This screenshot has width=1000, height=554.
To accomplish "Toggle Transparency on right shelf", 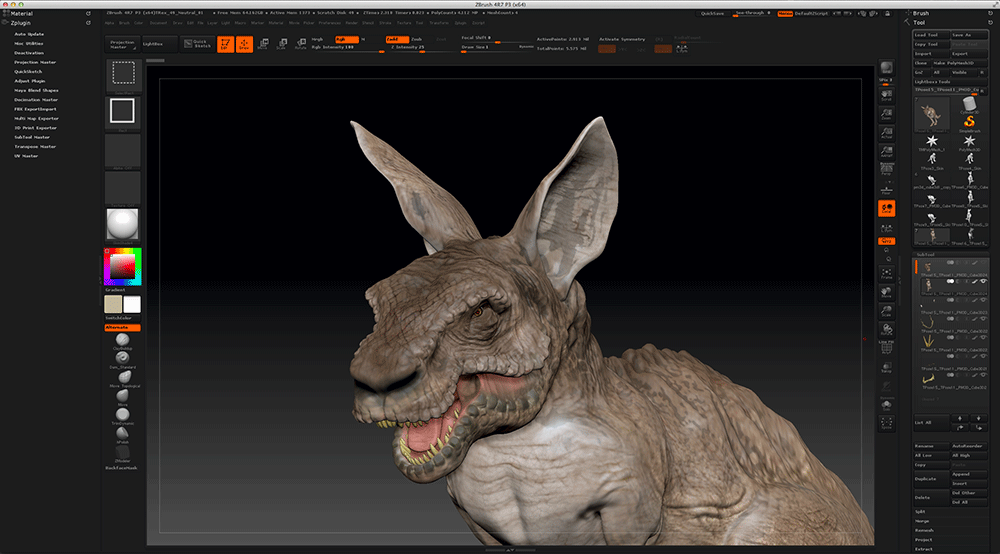I will pos(886,367).
